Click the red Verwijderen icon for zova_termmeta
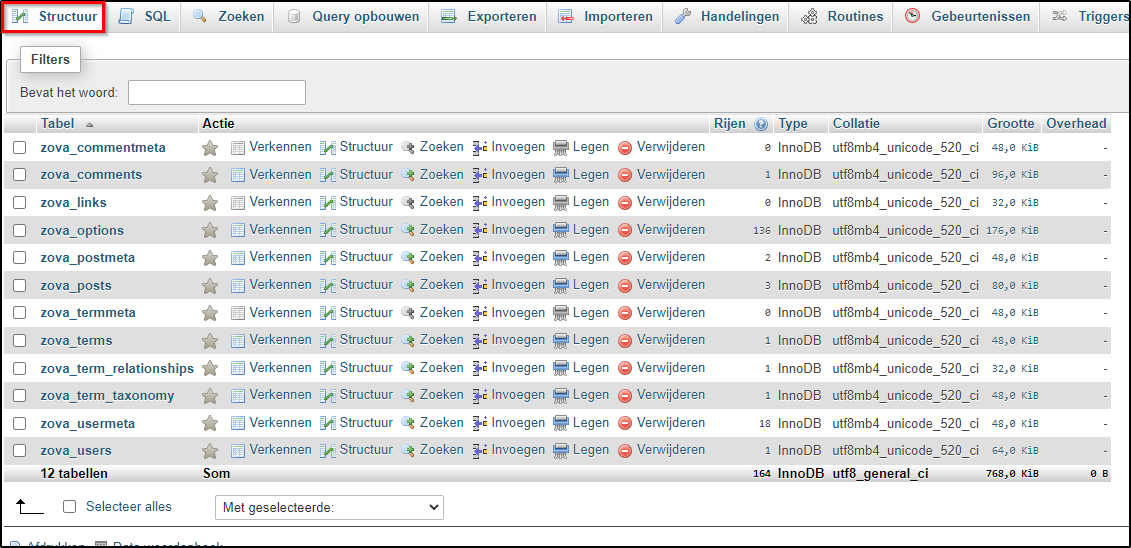1131x548 pixels. pyautogui.click(x=625, y=313)
